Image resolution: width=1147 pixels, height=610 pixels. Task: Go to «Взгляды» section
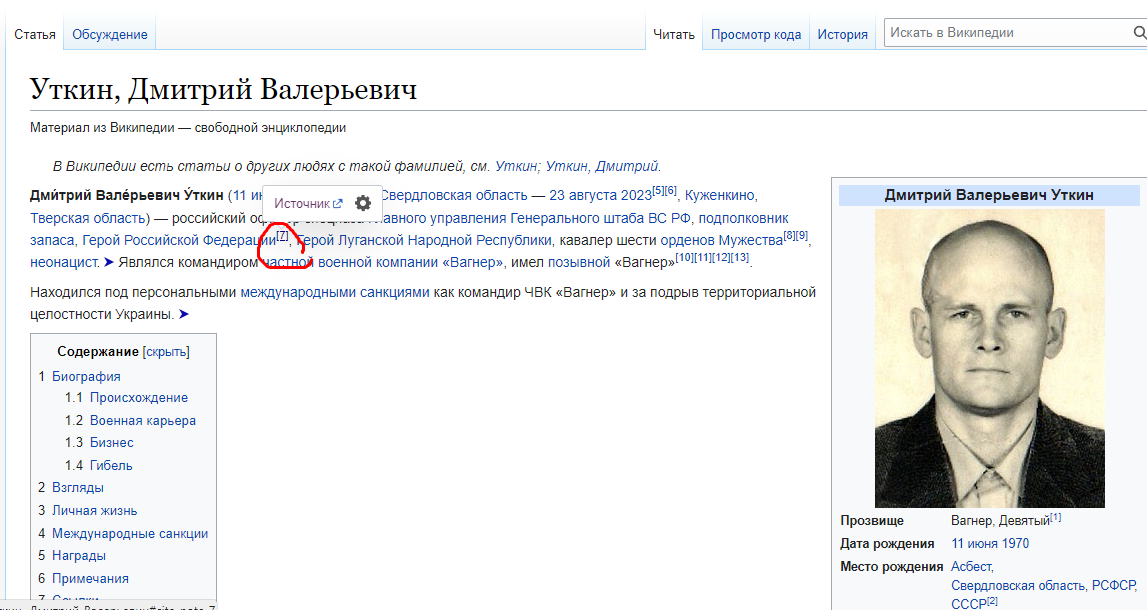[78, 488]
